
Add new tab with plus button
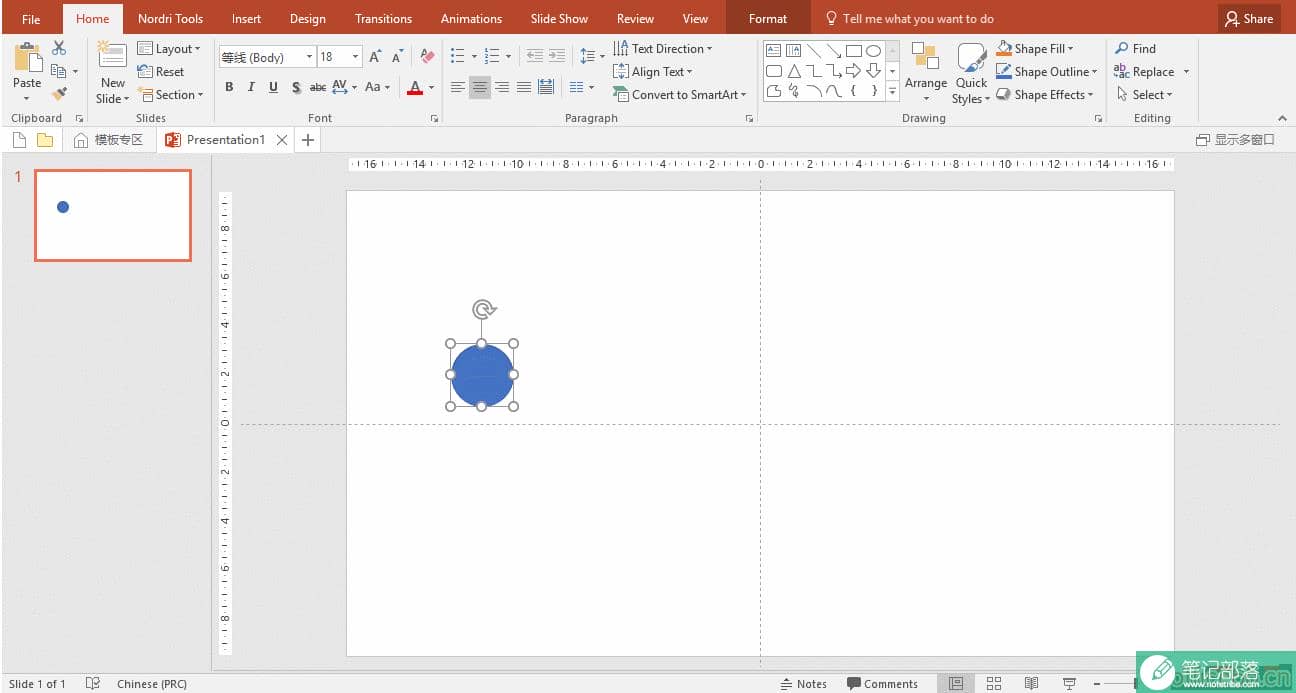click(308, 140)
